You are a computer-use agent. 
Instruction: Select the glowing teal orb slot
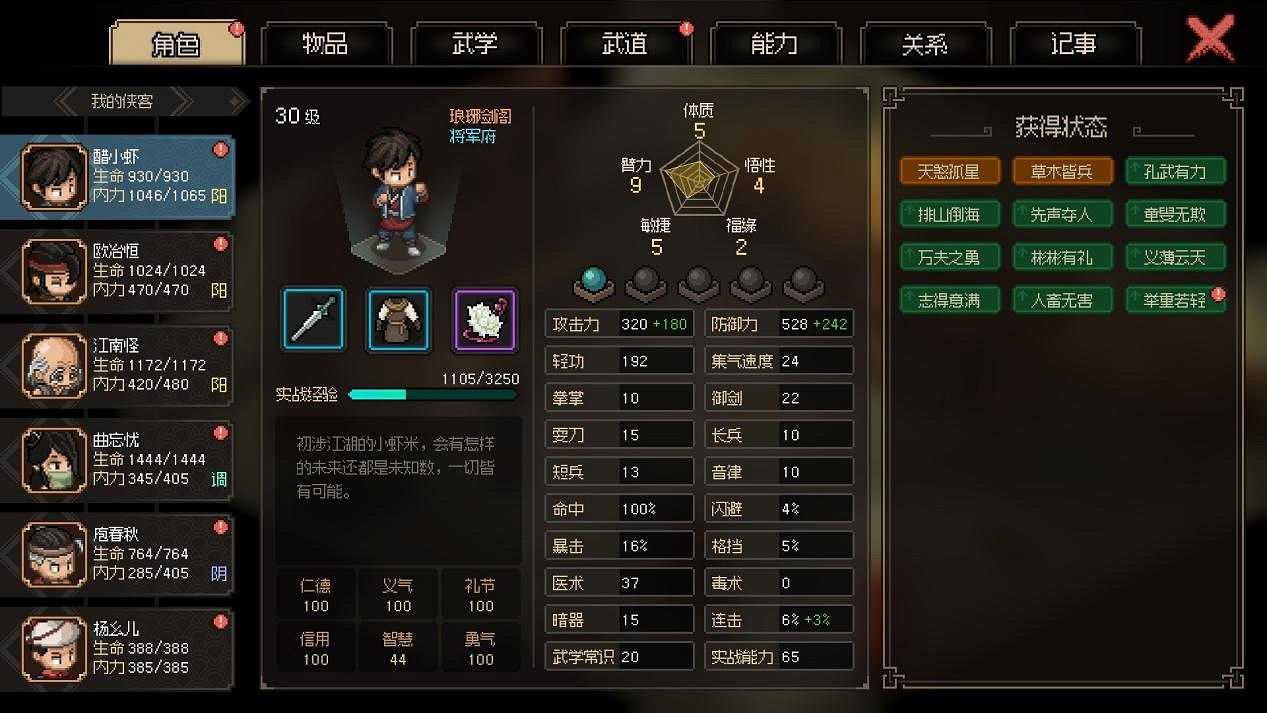coord(594,283)
